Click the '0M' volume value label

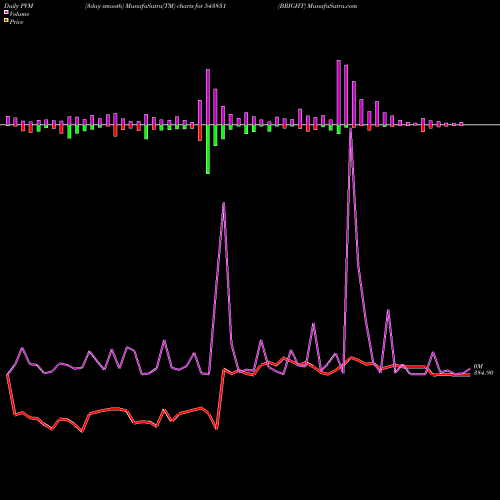(x=478, y=367)
